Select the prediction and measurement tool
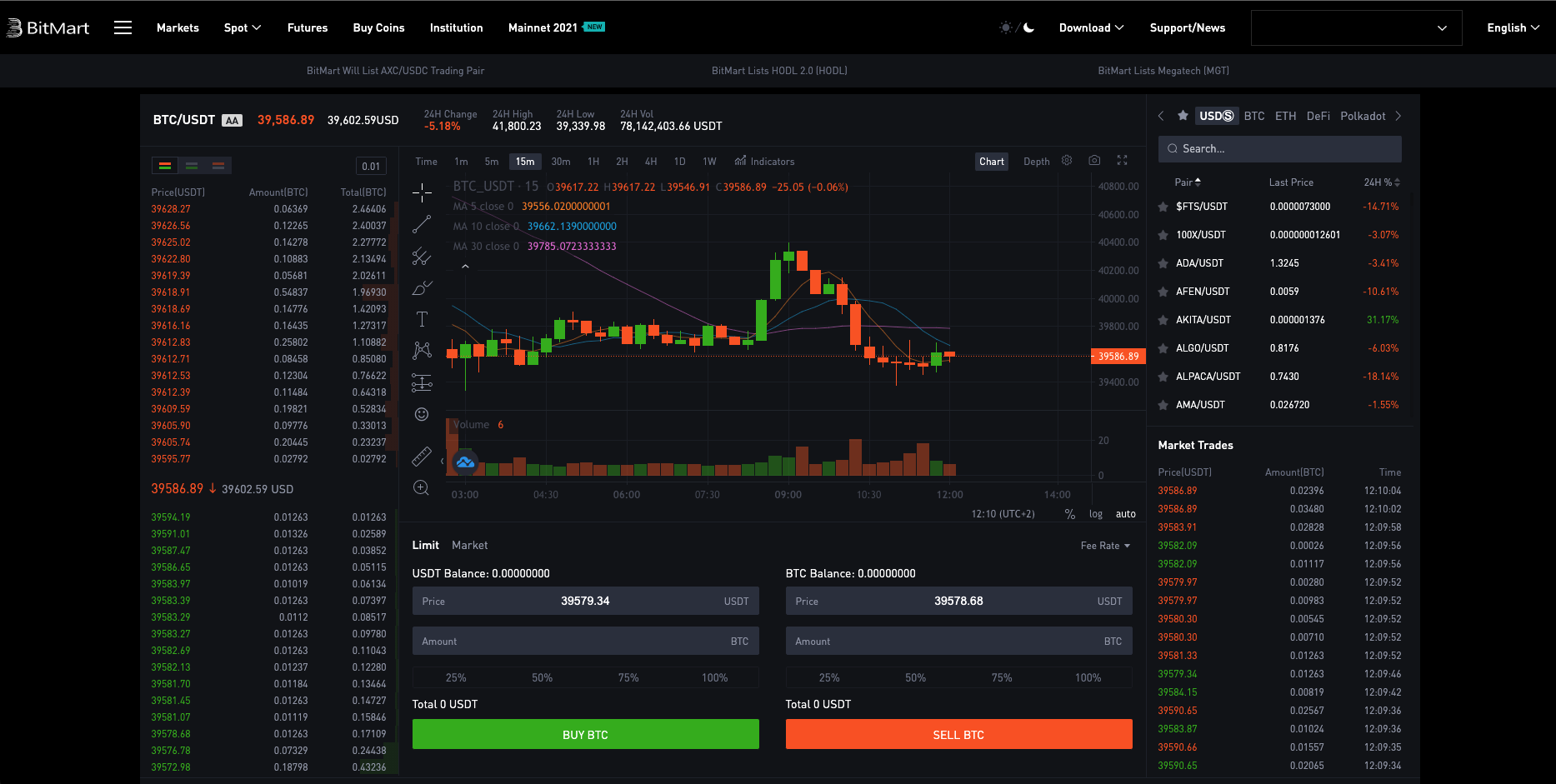The image size is (1556, 784). pyautogui.click(x=422, y=382)
